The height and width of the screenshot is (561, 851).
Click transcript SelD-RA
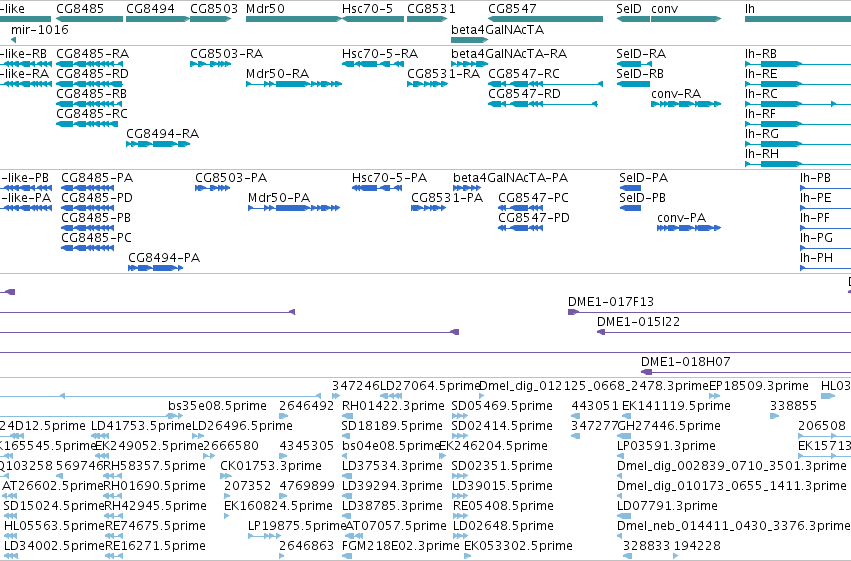[x=634, y=64]
